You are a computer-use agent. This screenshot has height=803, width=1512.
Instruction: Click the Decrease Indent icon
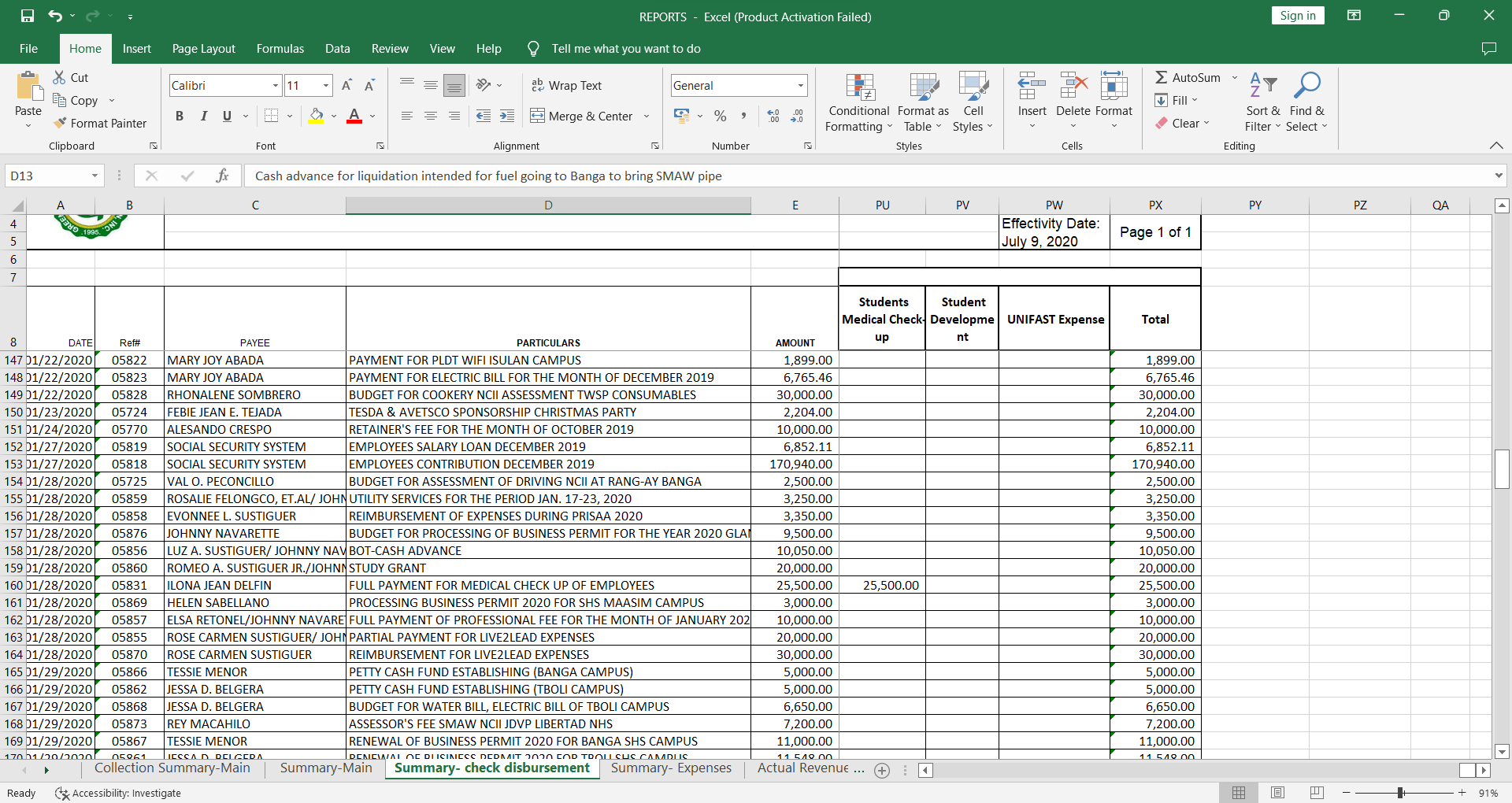pos(484,116)
